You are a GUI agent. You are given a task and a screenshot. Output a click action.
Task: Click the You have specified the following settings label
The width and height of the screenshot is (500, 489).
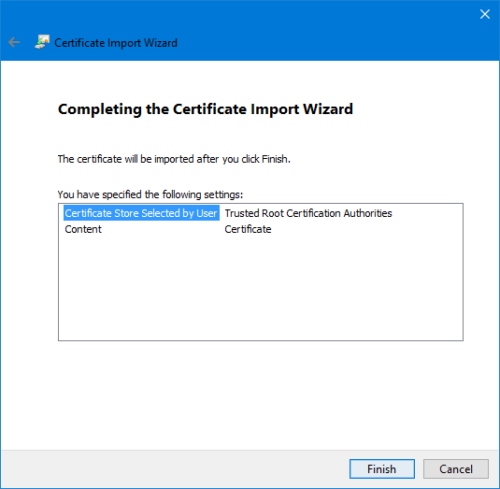click(x=150, y=194)
